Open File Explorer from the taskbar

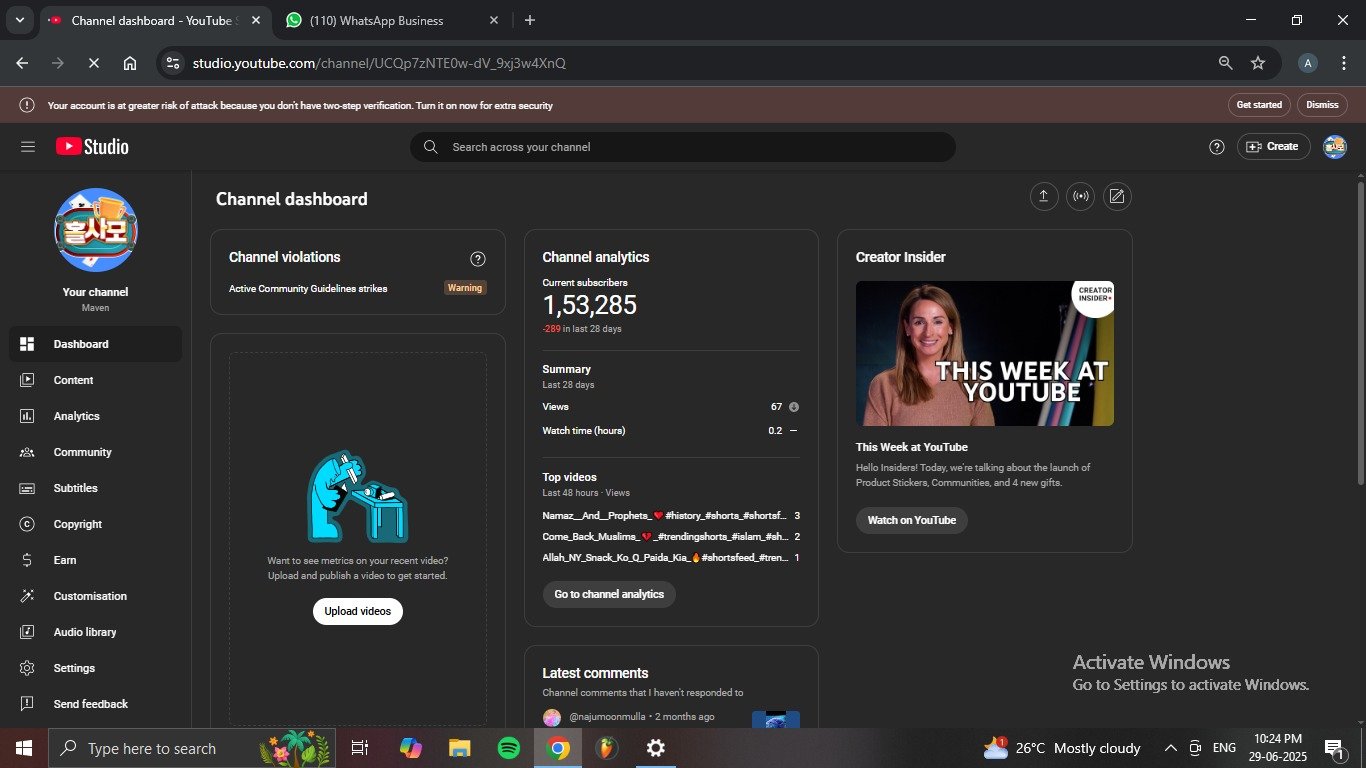[x=460, y=748]
